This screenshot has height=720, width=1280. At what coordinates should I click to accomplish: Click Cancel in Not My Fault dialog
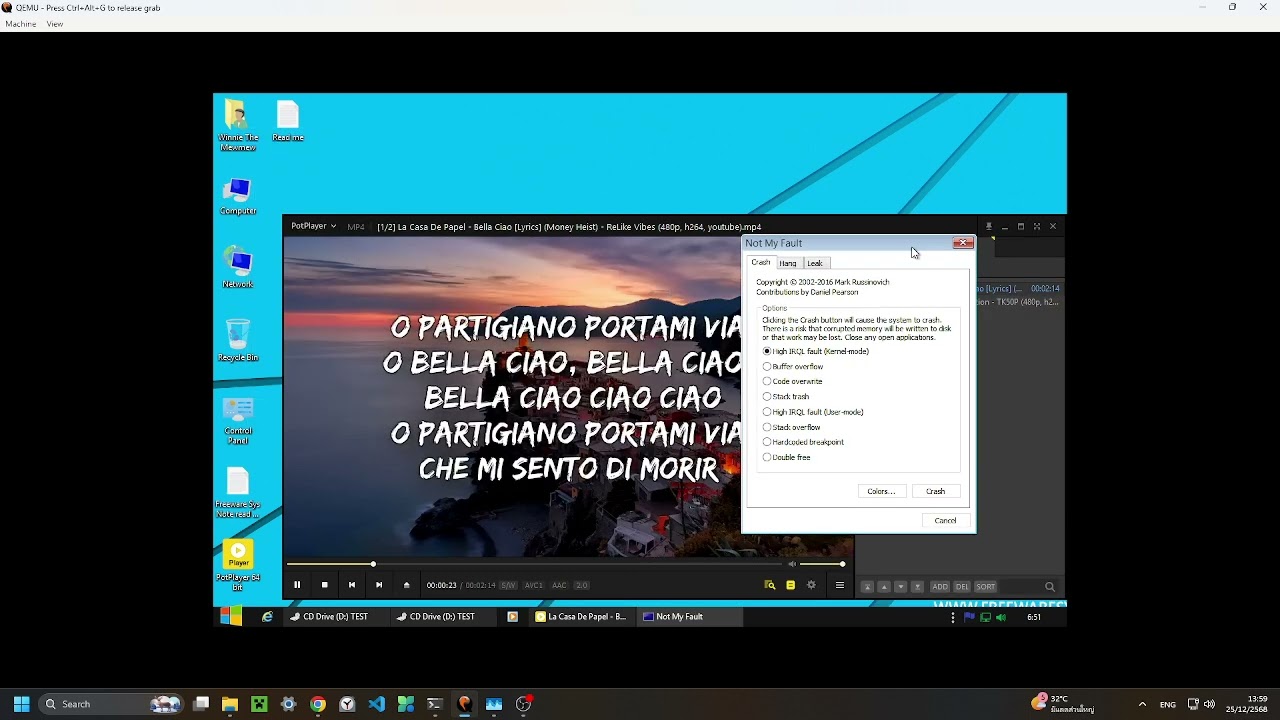(945, 520)
